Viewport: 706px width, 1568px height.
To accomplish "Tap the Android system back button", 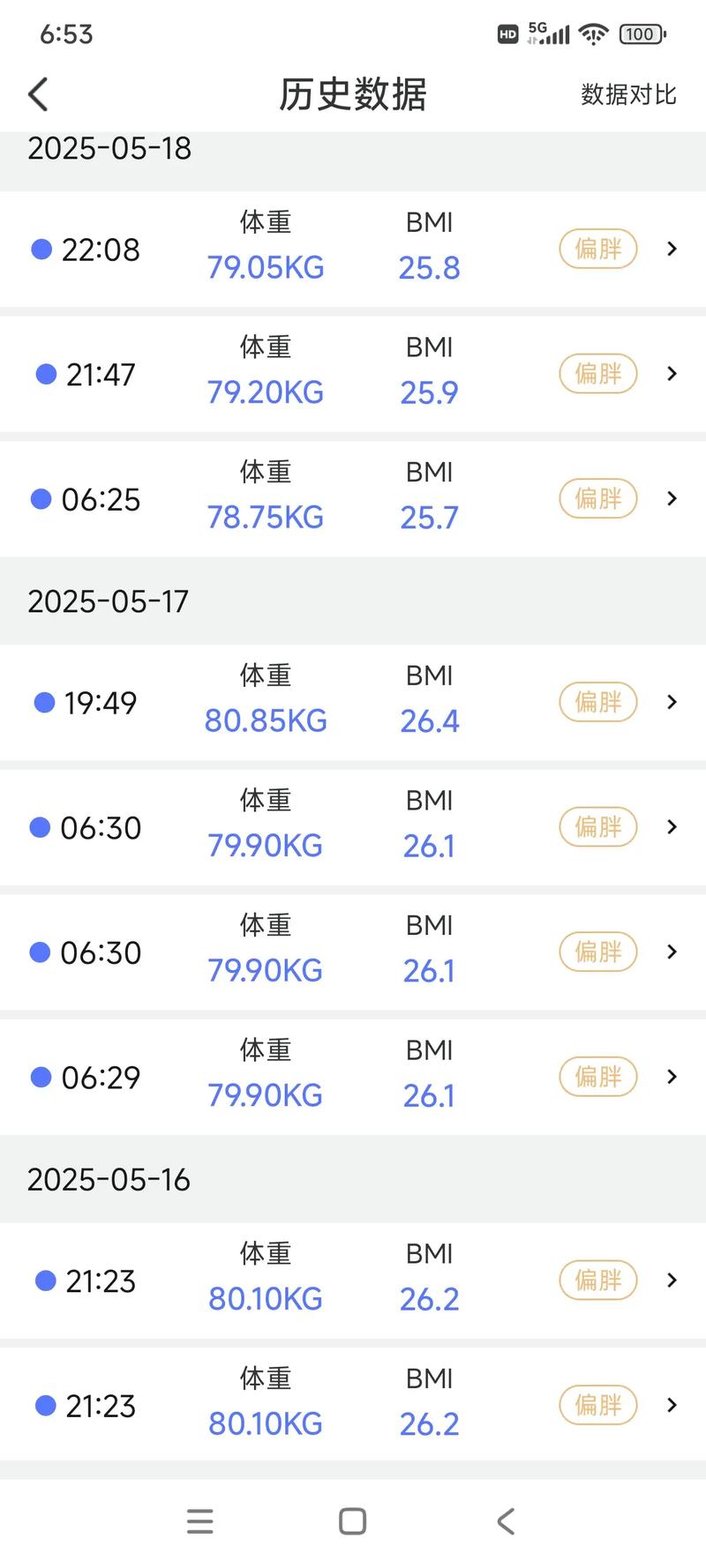I will (505, 1521).
